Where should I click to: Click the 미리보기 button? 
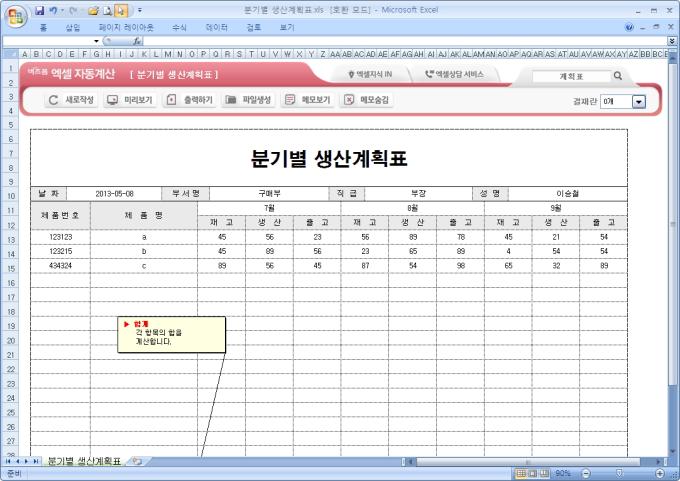coord(130,100)
